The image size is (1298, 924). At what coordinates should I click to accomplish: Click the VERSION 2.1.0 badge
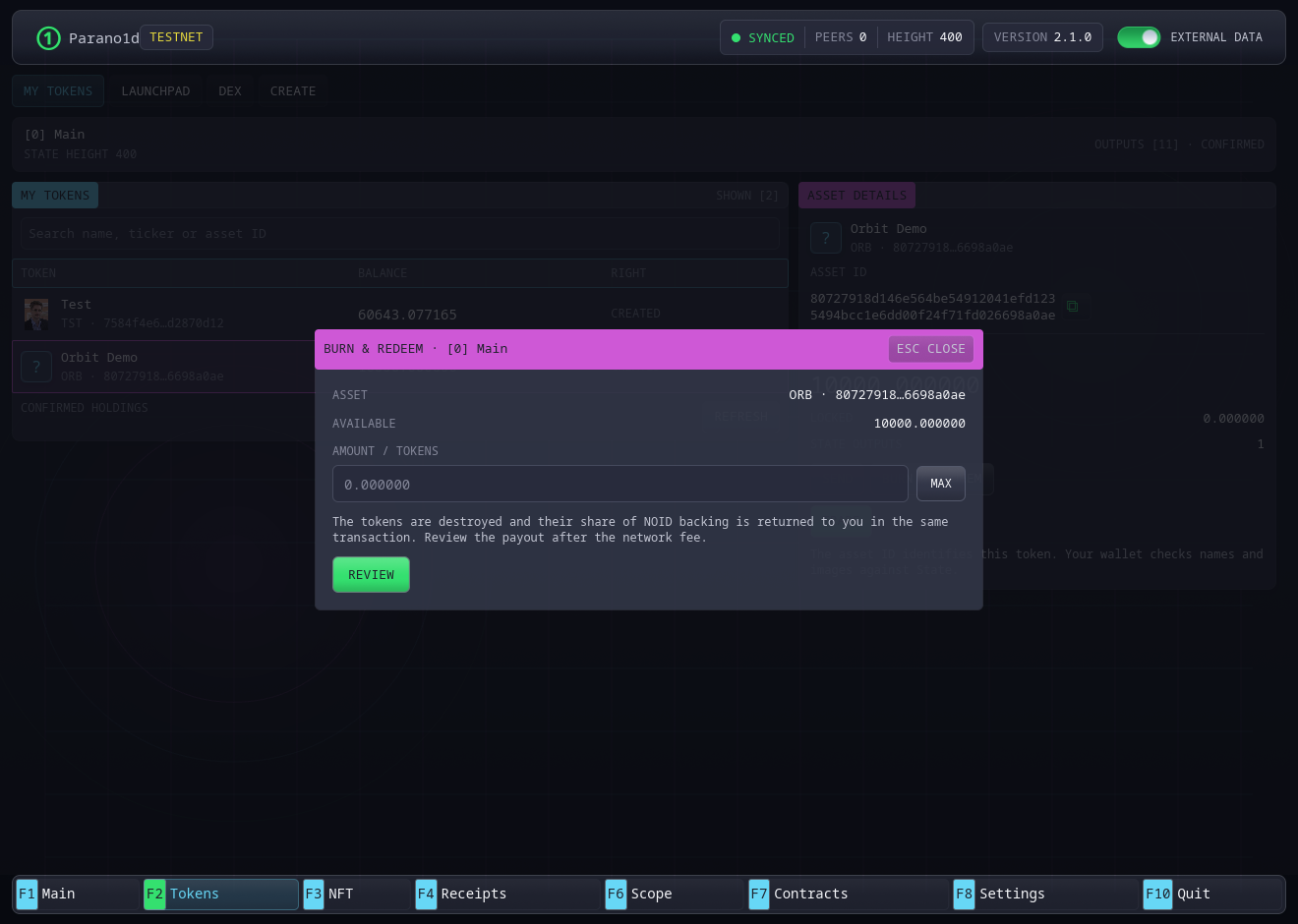coord(1042,37)
